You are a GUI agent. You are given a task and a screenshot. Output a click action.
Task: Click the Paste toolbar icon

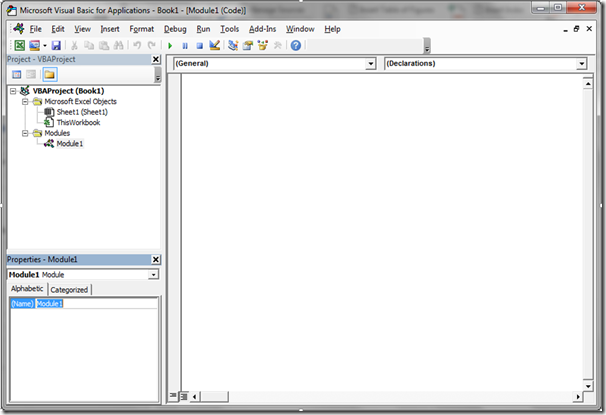click(x=104, y=46)
